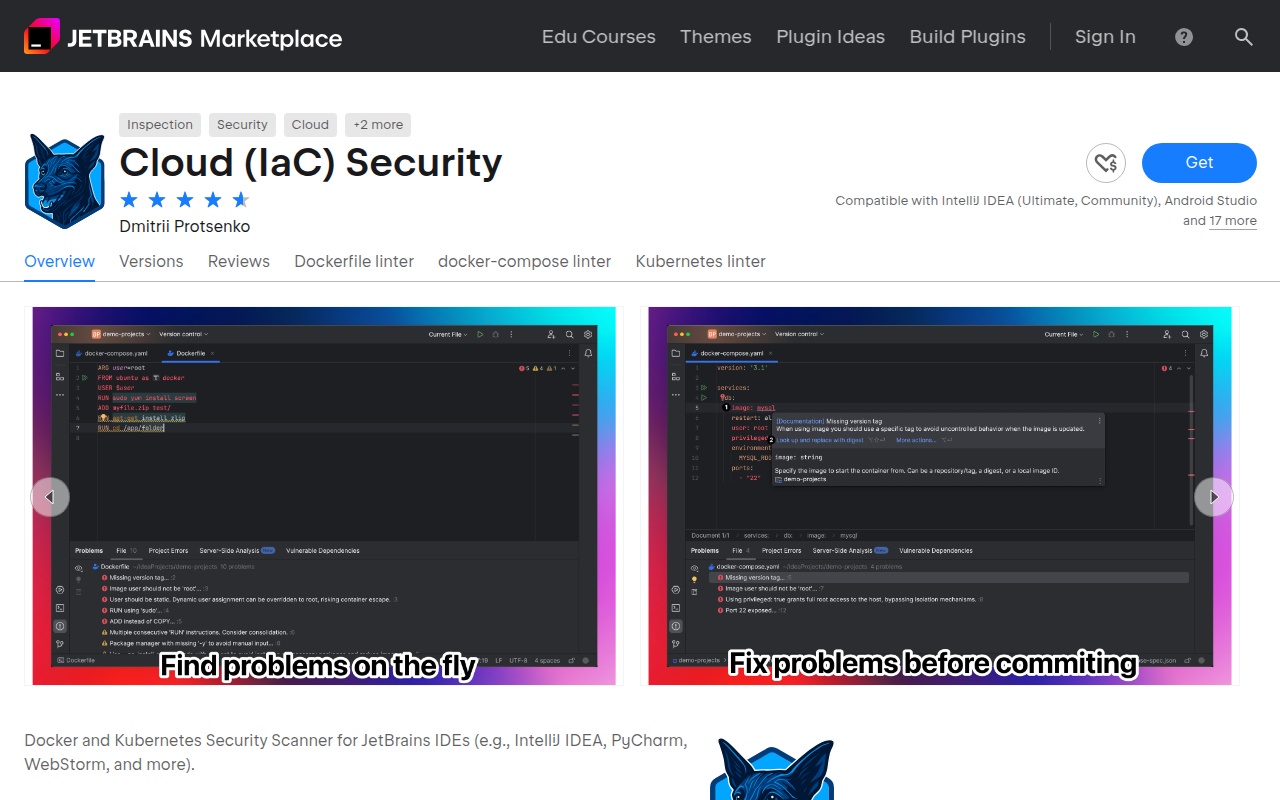Open the Reviews tab
Screen dimensions: 1280x800
(239, 261)
